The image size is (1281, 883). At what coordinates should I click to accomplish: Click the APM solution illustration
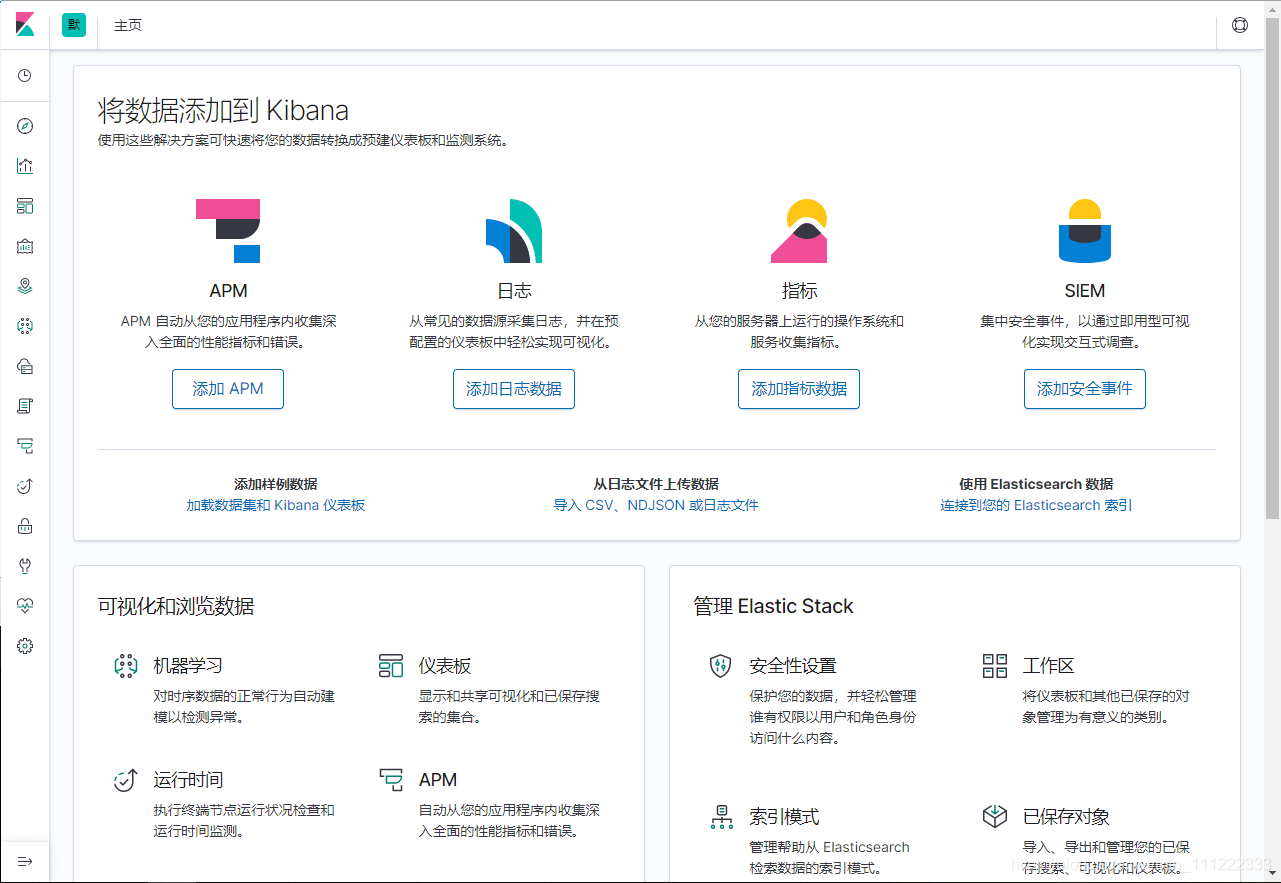tap(228, 230)
